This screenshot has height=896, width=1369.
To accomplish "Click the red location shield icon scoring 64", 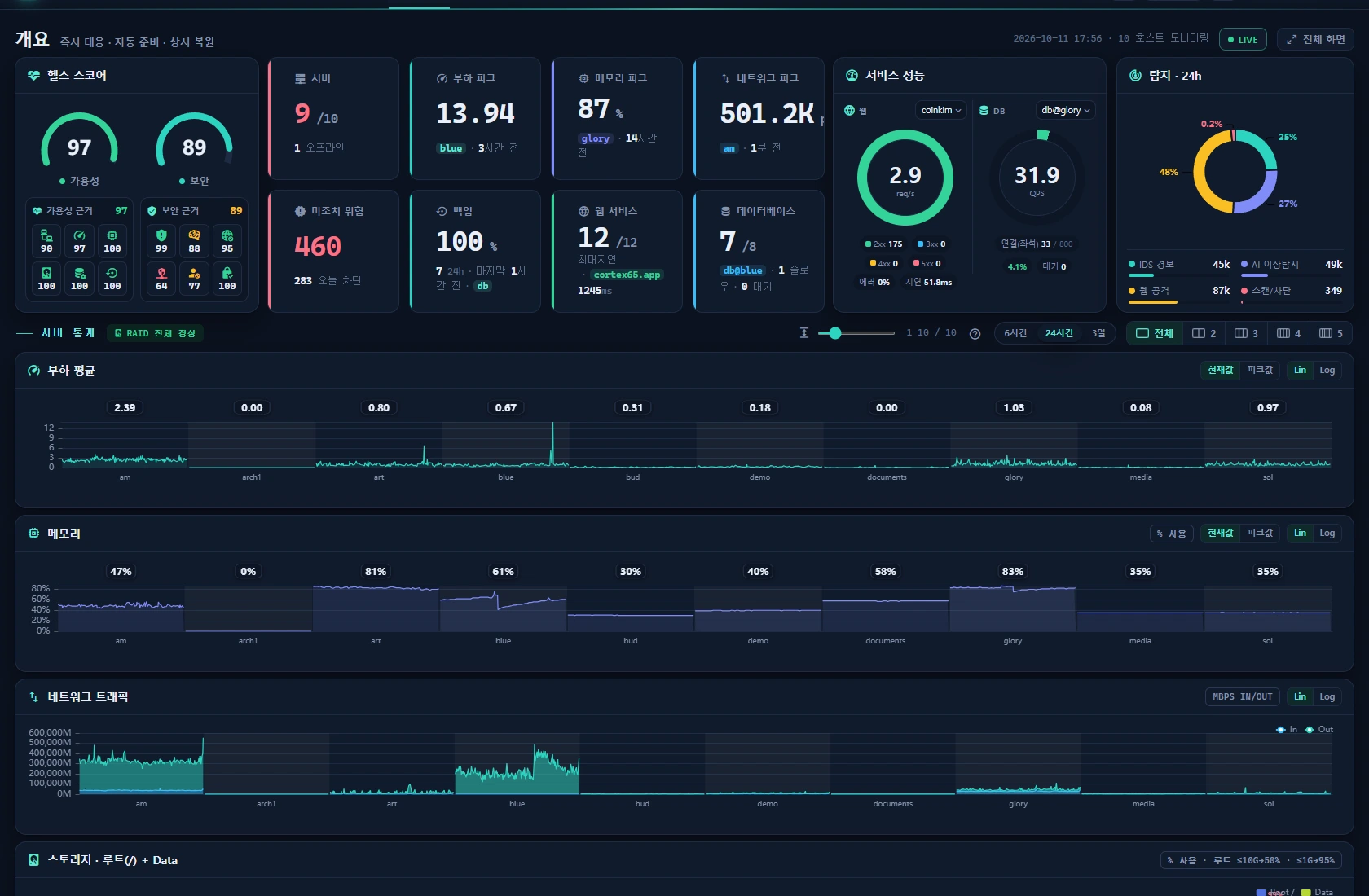I will point(161,273).
